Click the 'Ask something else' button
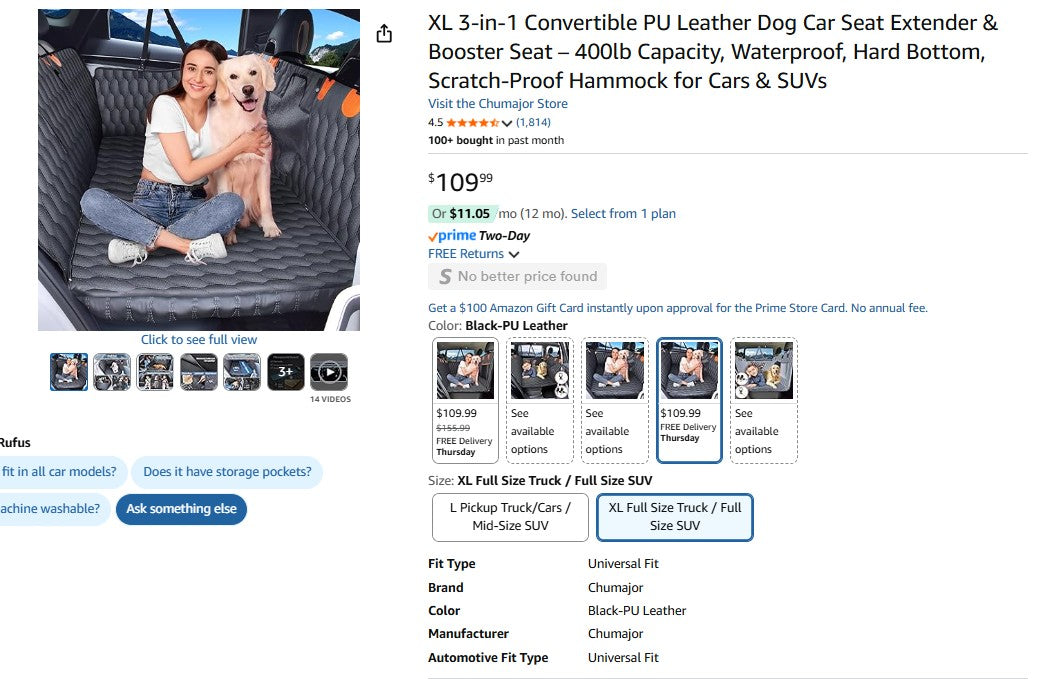 [x=181, y=509]
